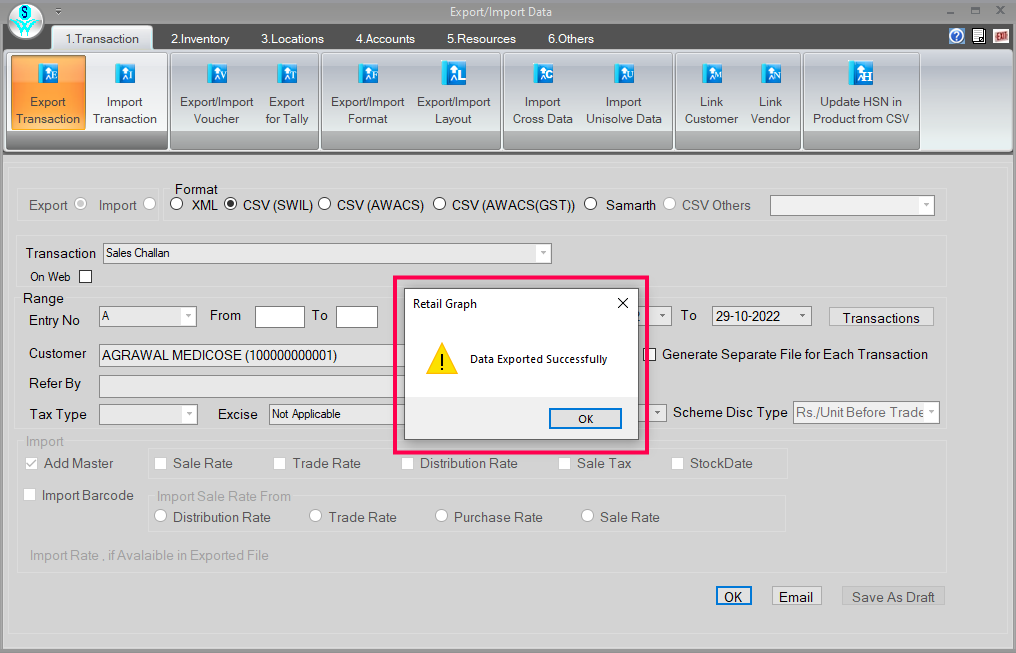This screenshot has height=653, width=1016.
Task: Toggle the Add Master checkbox
Action: (31, 463)
